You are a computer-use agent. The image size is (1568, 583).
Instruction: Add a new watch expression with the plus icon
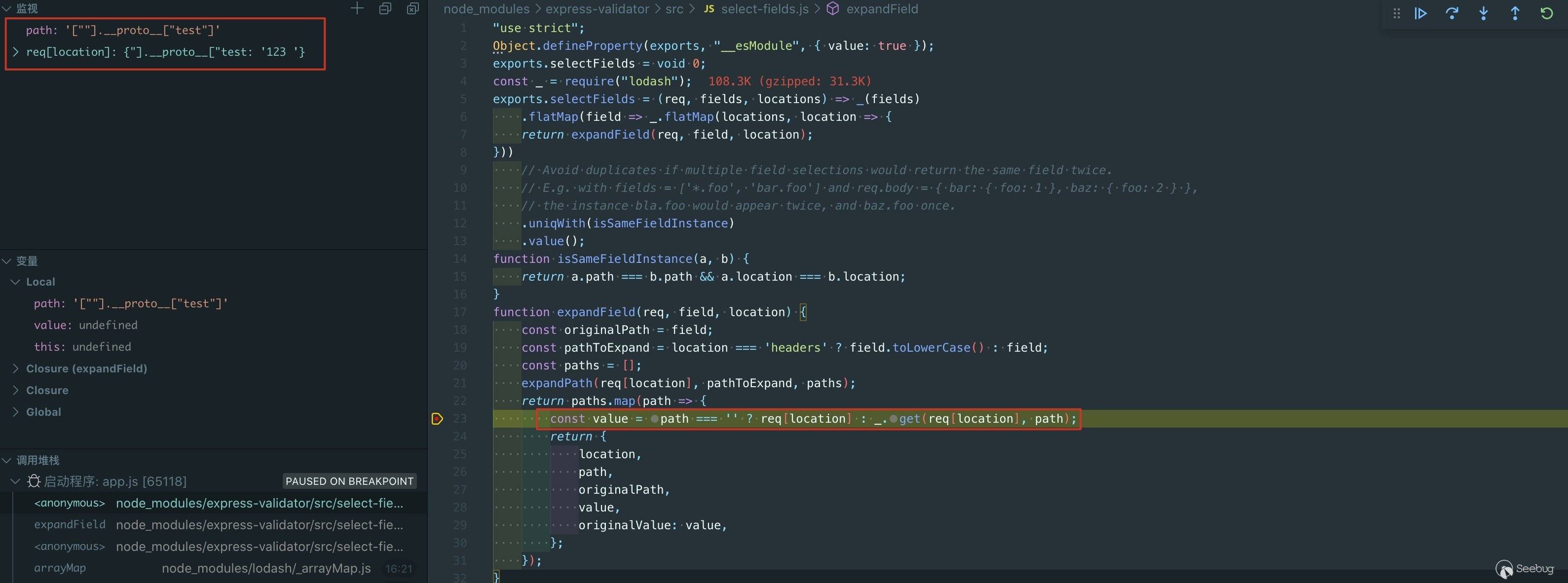(357, 8)
